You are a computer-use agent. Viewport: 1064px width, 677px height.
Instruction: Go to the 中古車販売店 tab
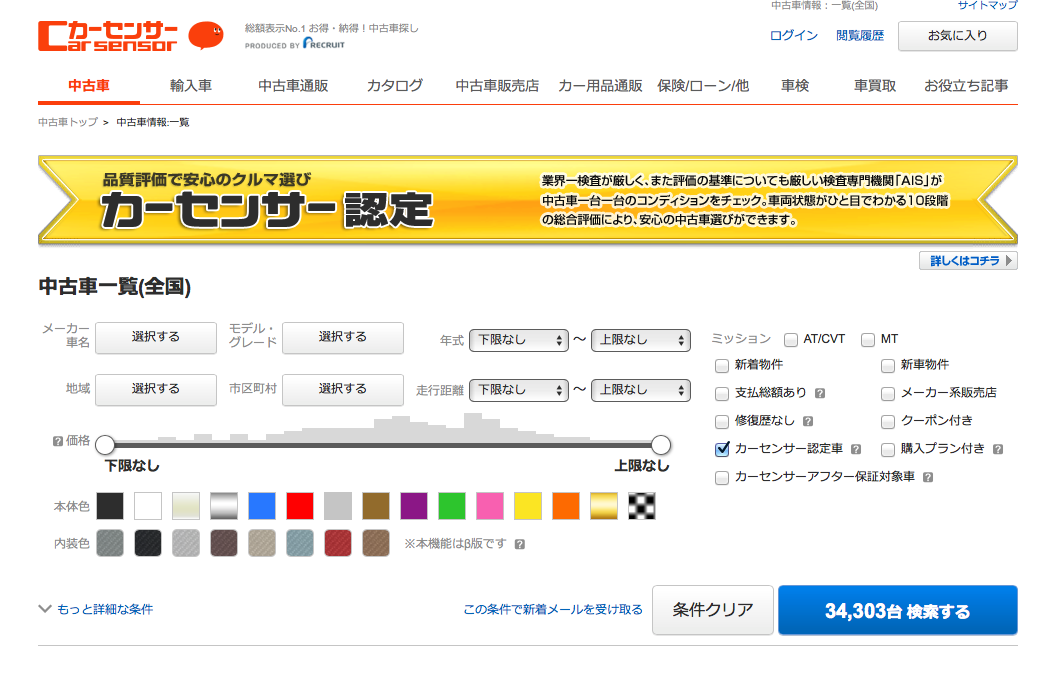(497, 86)
